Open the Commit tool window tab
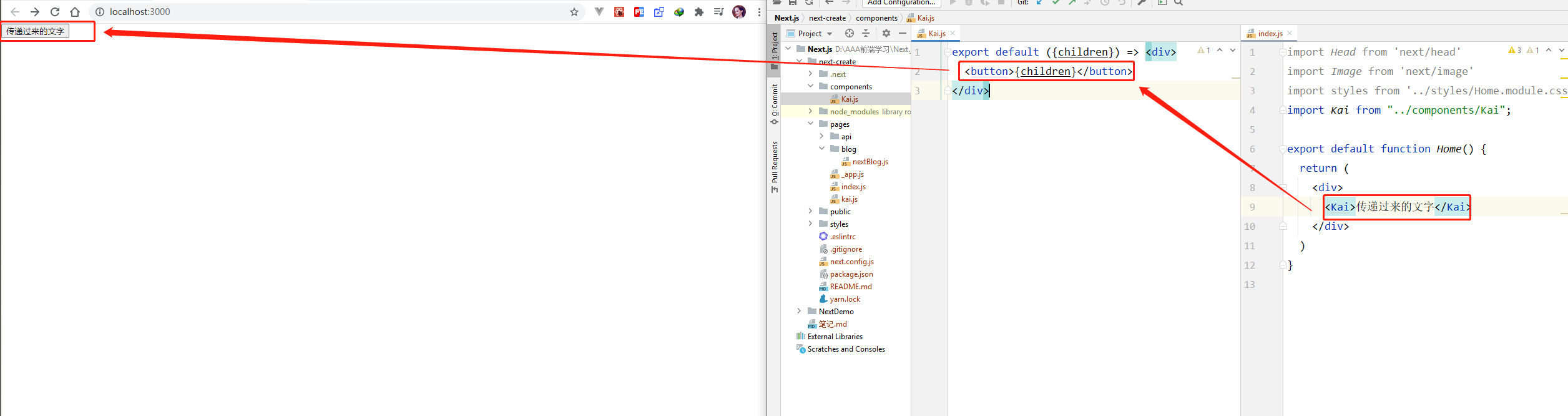Viewport: 1568px width, 416px height. tap(774, 104)
